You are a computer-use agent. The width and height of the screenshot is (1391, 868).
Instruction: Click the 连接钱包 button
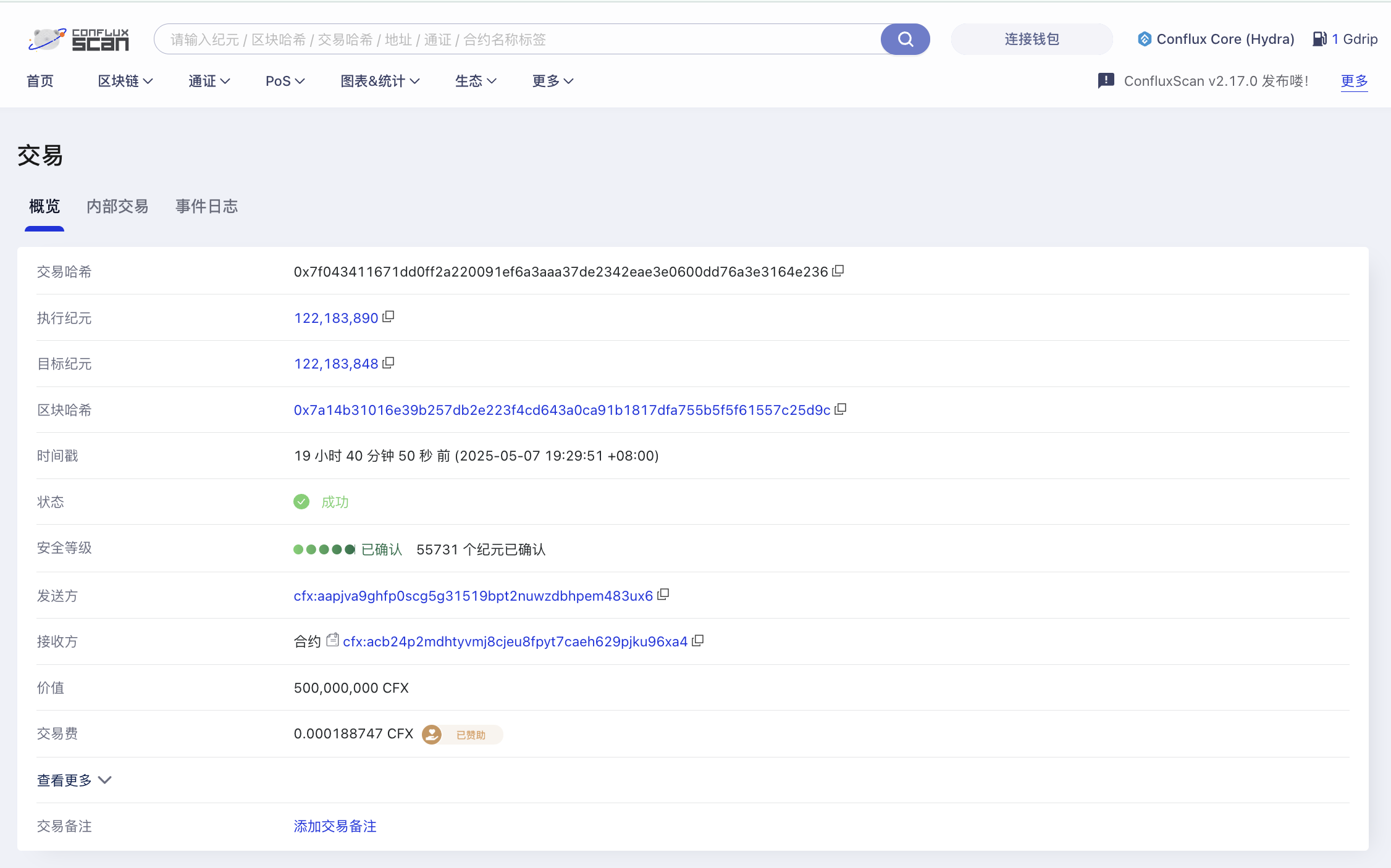pyautogui.click(x=1032, y=40)
